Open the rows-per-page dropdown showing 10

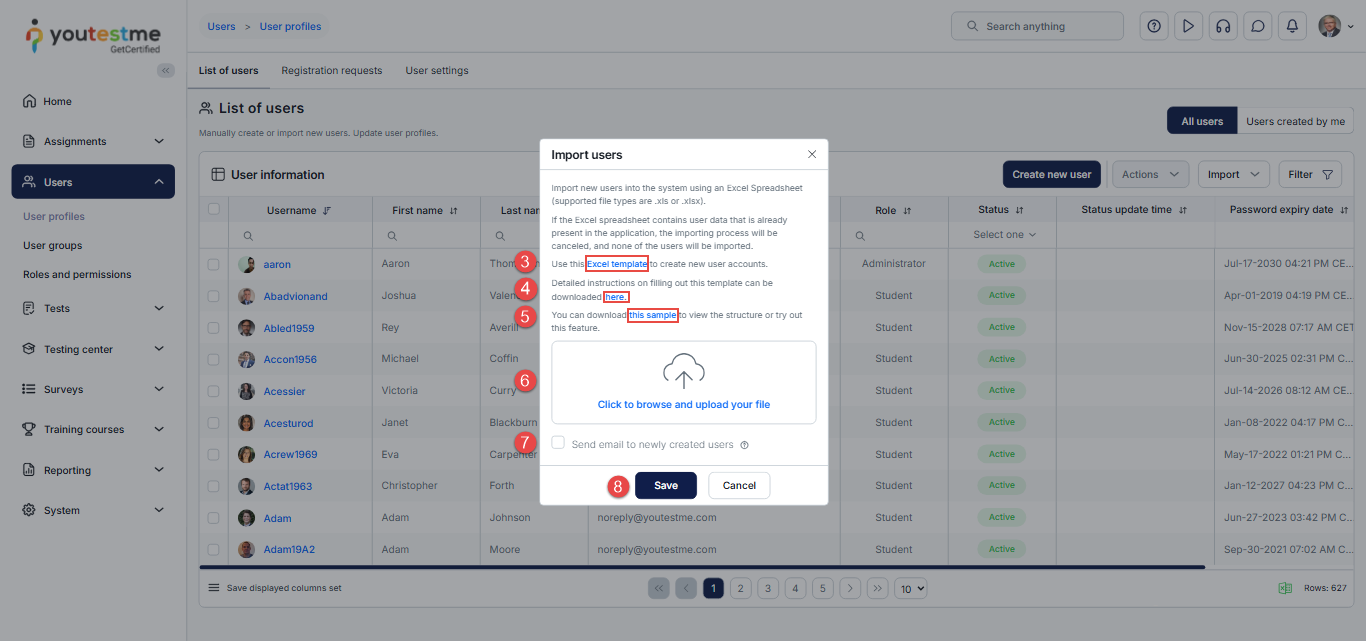click(911, 588)
